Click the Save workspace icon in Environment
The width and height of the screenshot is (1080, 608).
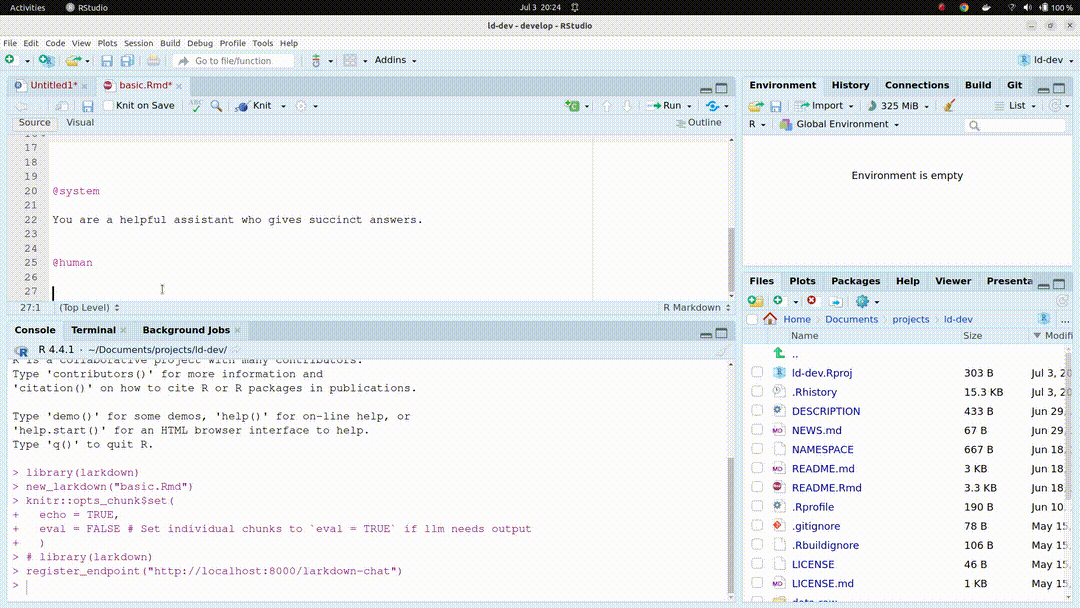pos(776,106)
